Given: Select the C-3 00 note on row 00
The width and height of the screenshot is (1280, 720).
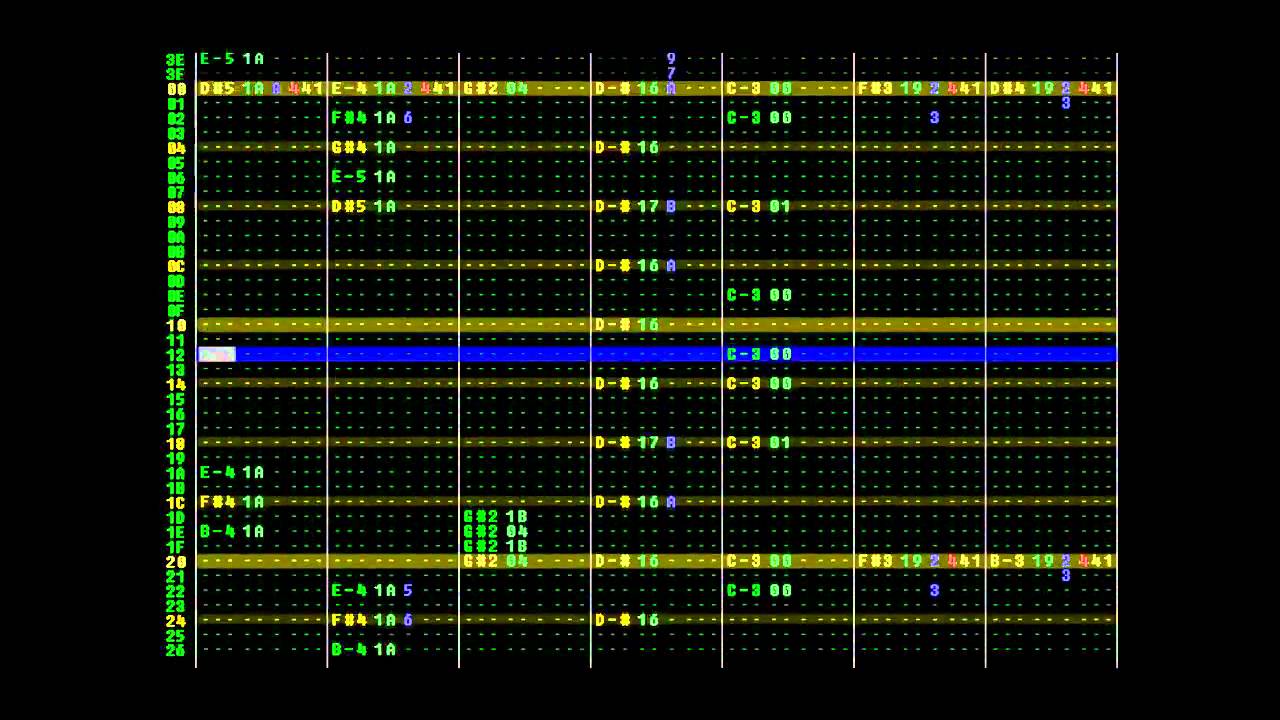Looking at the screenshot, I should [x=759, y=89].
